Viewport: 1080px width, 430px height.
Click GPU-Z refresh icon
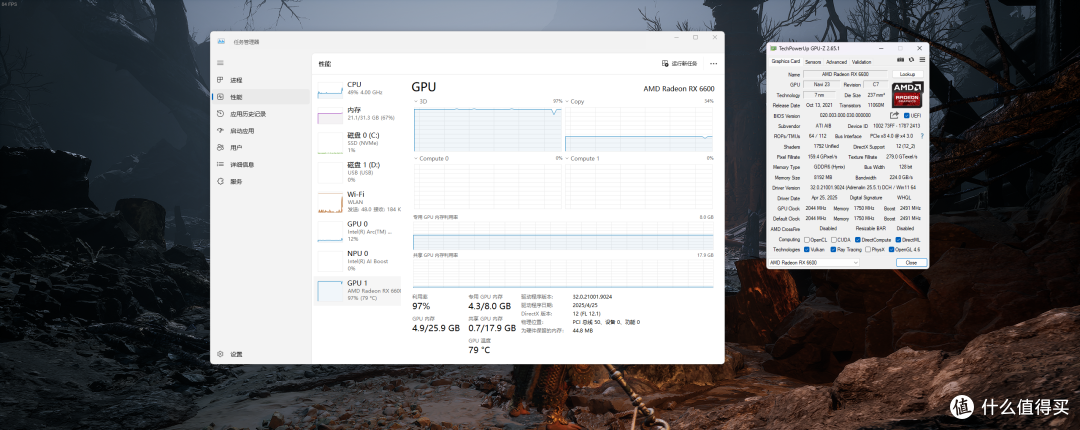[911, 60]
